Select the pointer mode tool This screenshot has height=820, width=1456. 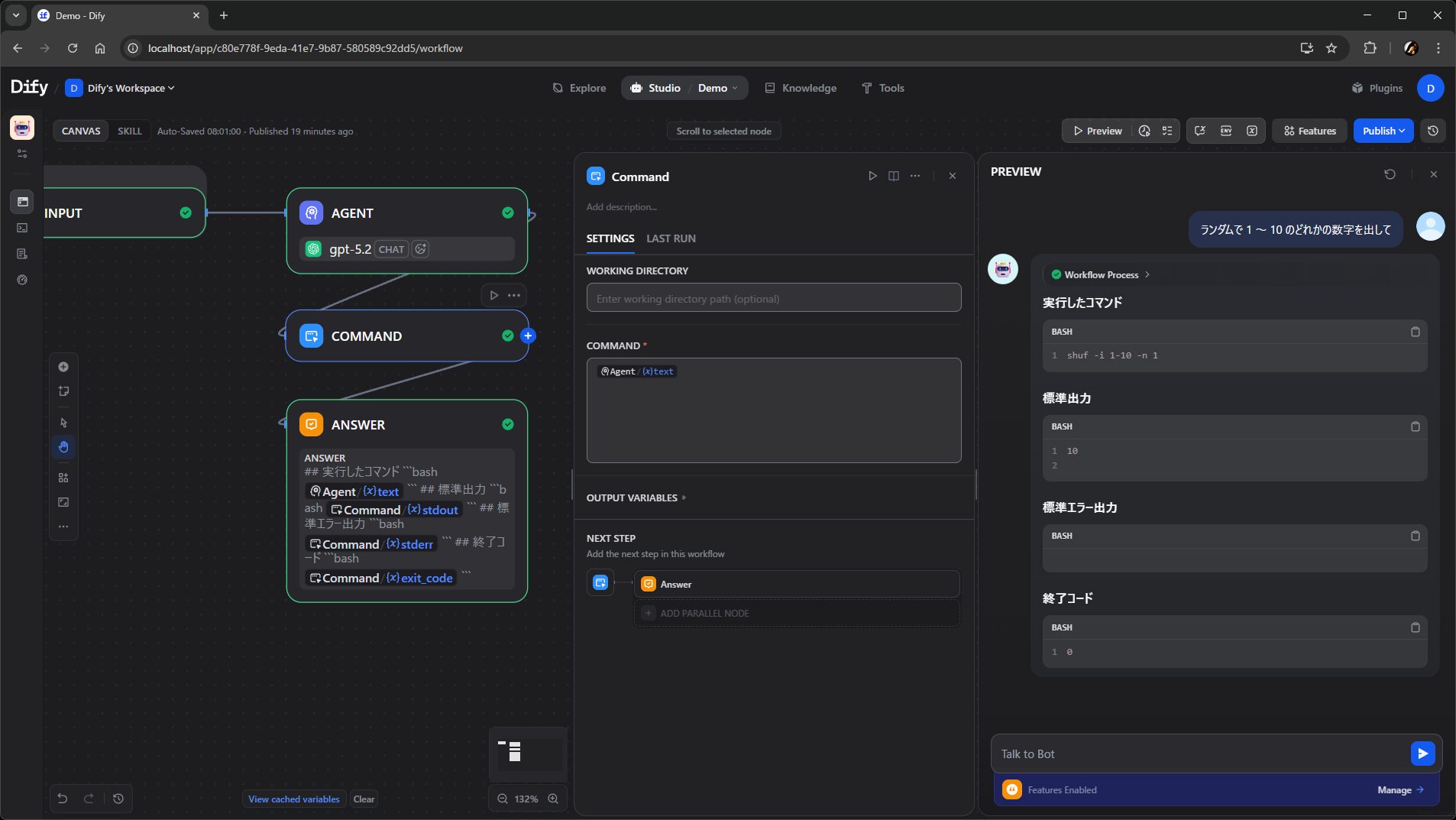[x=63, y=423]
